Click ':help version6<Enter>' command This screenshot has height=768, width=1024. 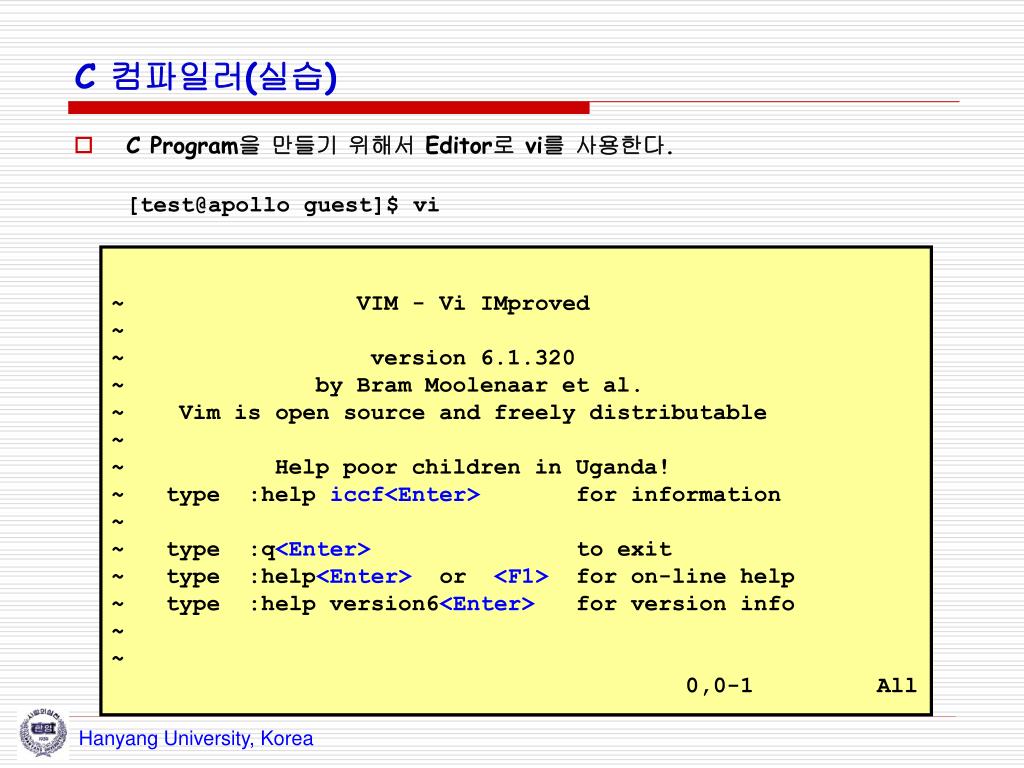[x=392, y=604]
